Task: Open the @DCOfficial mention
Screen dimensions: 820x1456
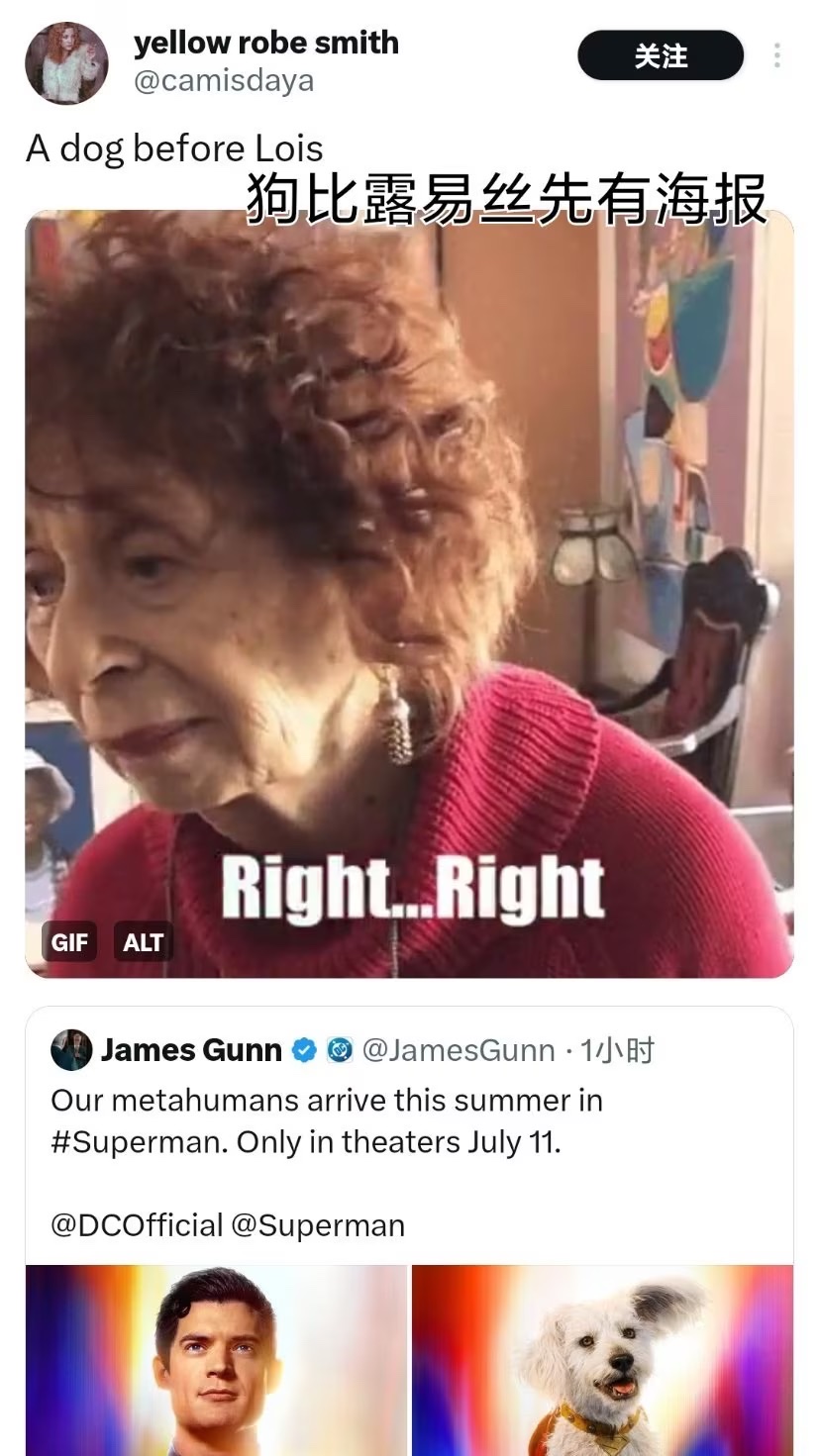Action: tap(137, 1225)
